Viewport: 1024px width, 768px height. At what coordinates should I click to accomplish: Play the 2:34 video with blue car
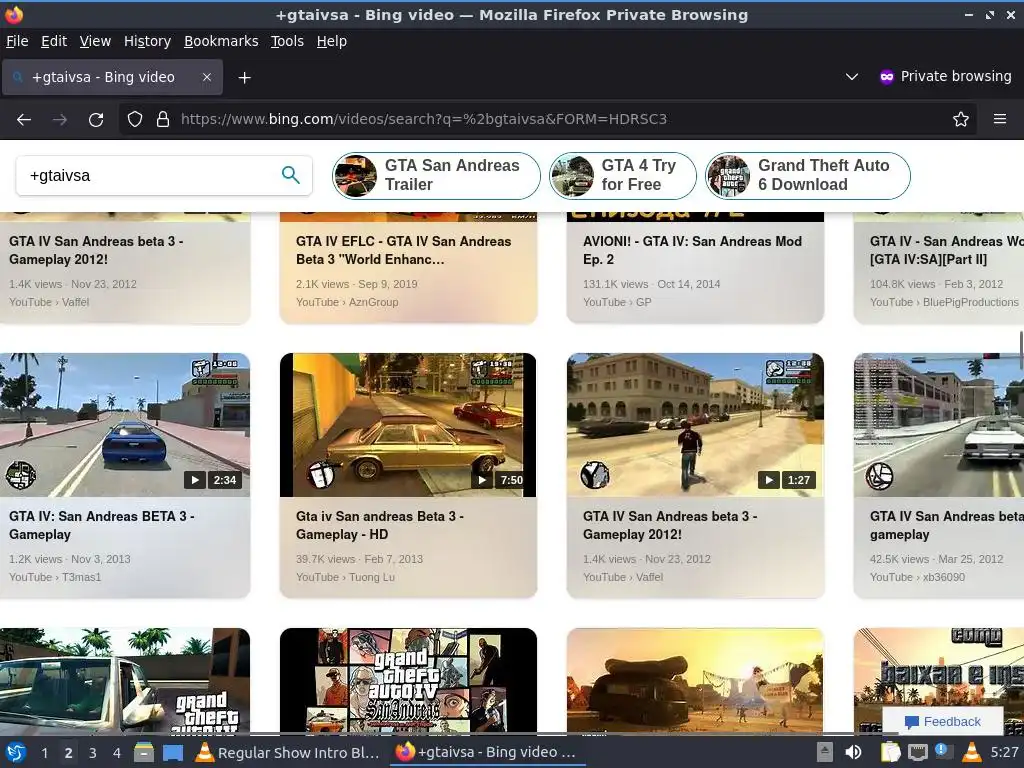tap(125, 424)
